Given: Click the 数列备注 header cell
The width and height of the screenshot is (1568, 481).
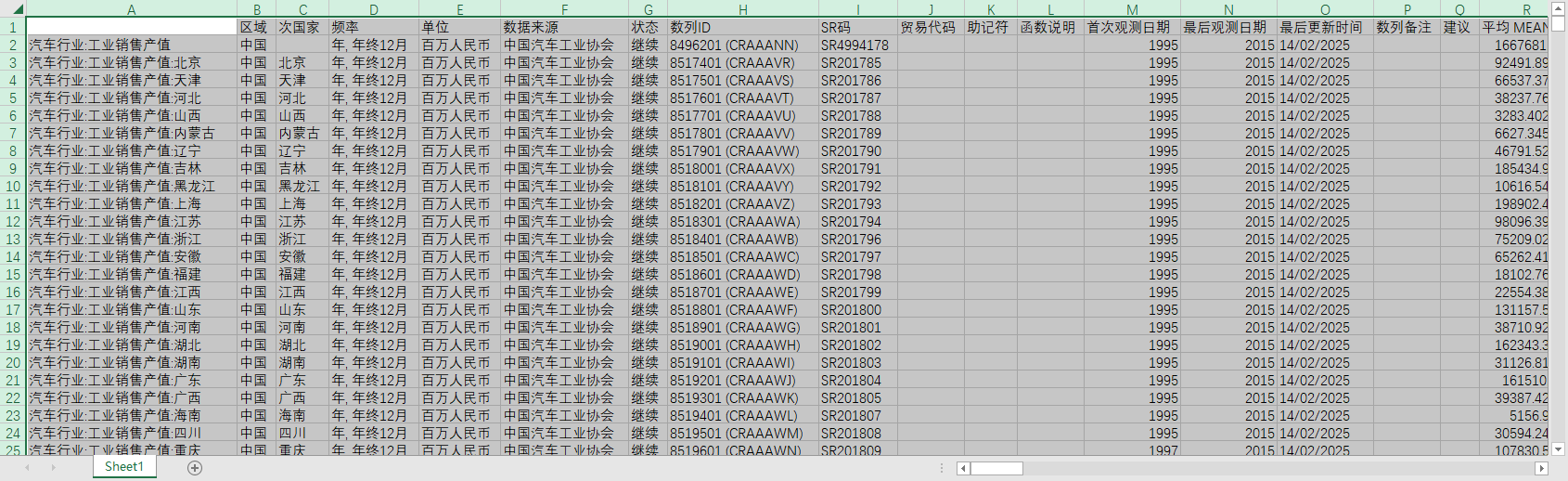Looking at the screenshot, I should pos(1407,27).
